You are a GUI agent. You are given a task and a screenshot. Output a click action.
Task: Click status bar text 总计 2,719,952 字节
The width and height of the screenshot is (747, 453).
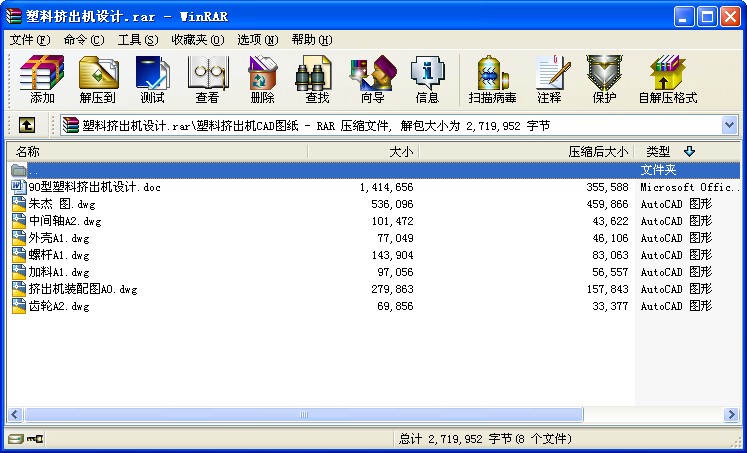pos(455,439)
